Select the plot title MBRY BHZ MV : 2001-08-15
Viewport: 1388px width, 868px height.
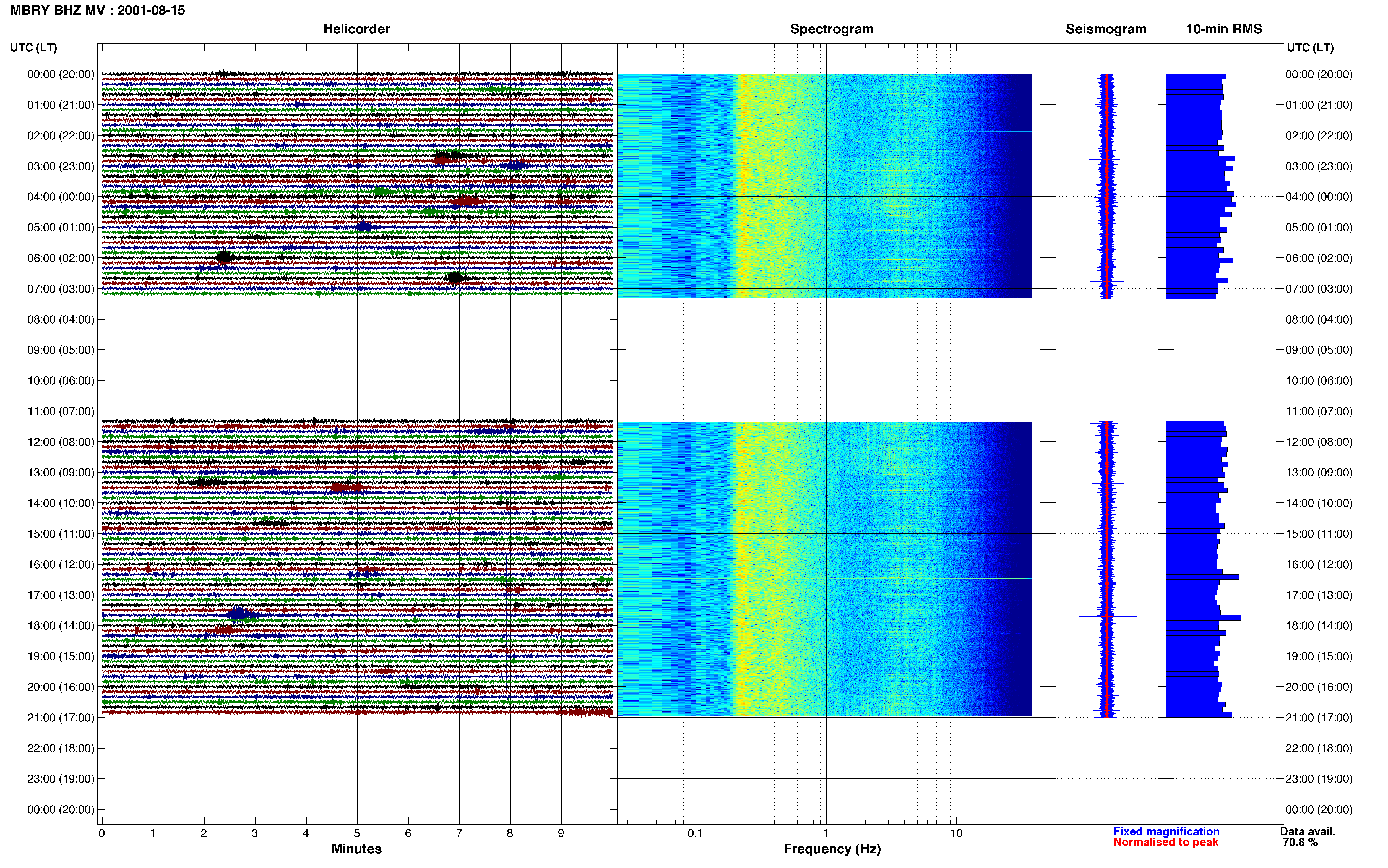coord(98,10)
